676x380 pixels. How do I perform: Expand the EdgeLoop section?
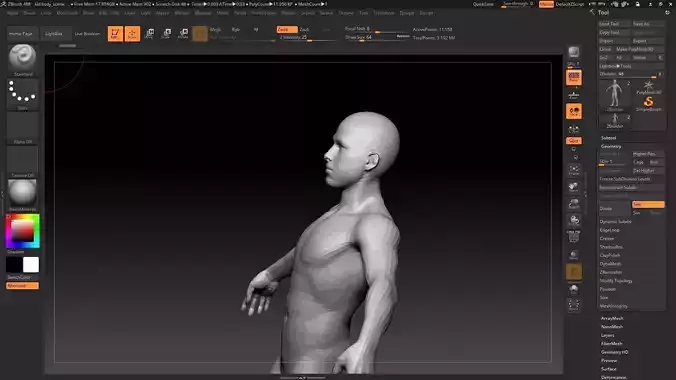pyautogui.click(x=609, y=230)
